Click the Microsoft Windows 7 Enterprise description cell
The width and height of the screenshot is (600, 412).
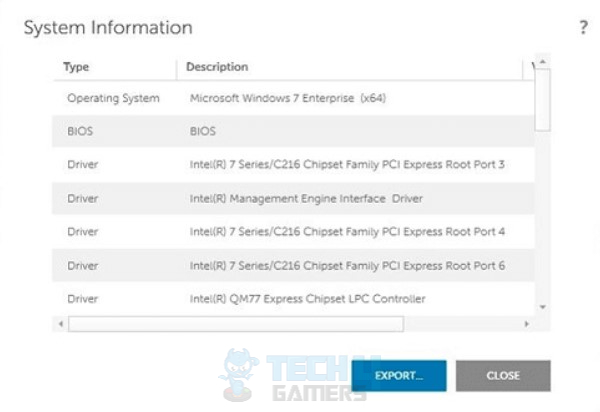click(288, 98)
